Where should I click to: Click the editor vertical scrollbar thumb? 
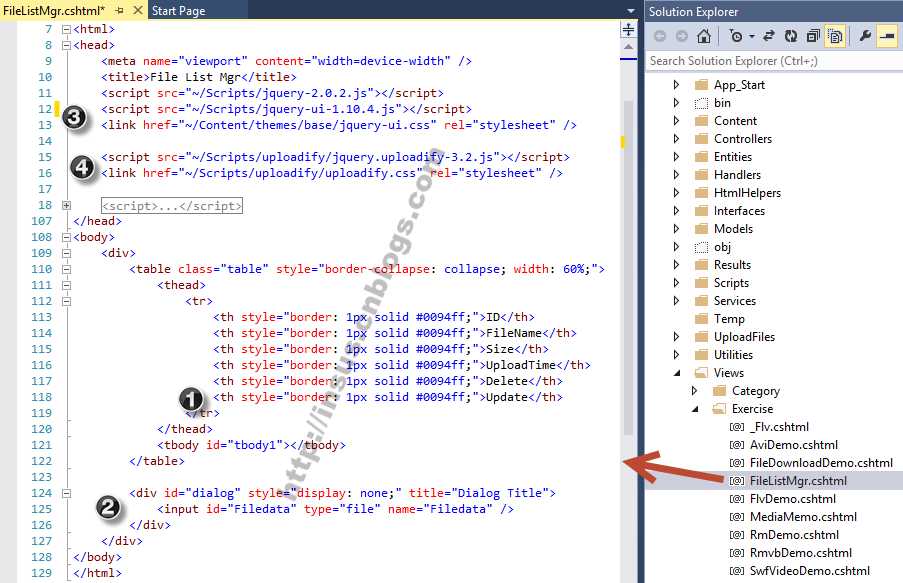[x=628, y=268]
